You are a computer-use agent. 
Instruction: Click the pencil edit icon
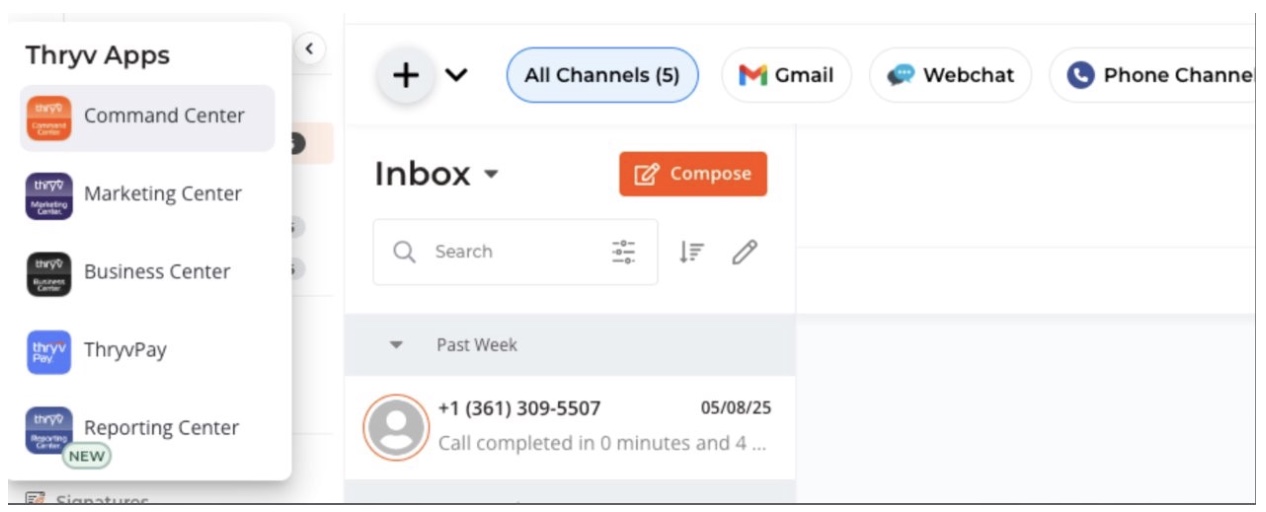tap(744, 252)
